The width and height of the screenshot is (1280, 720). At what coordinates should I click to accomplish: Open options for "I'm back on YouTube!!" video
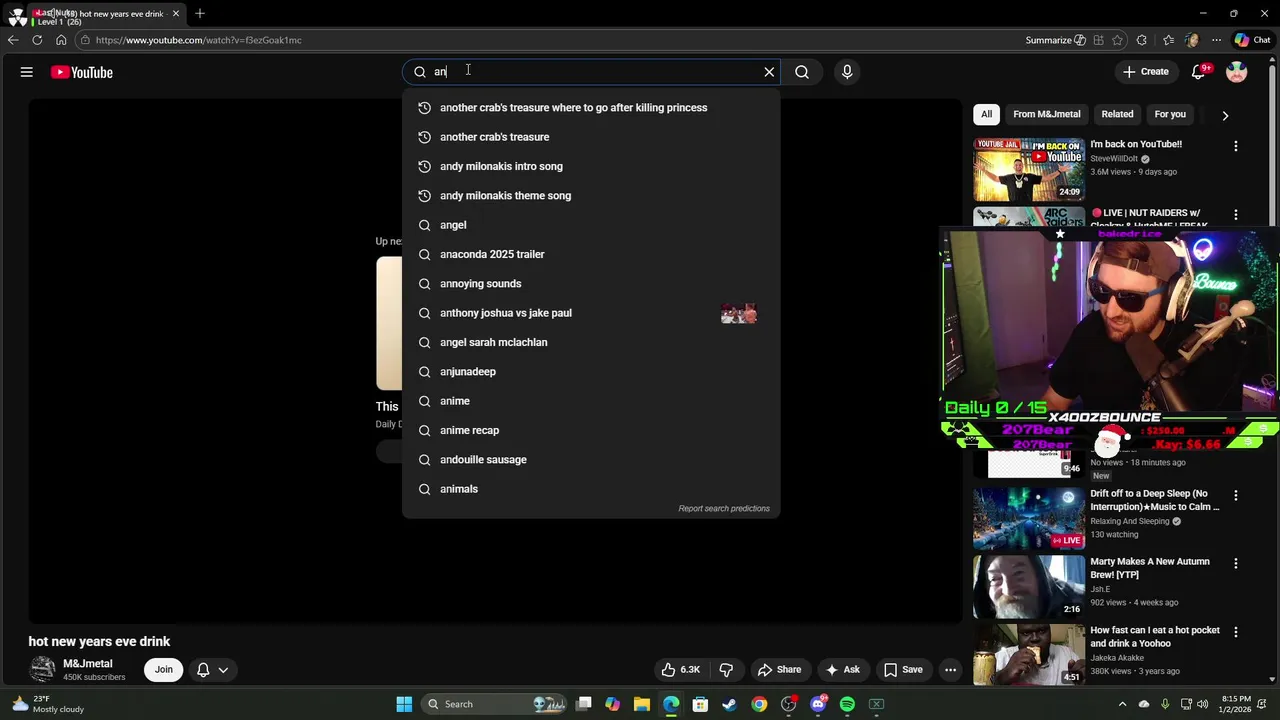(1235, 146)
